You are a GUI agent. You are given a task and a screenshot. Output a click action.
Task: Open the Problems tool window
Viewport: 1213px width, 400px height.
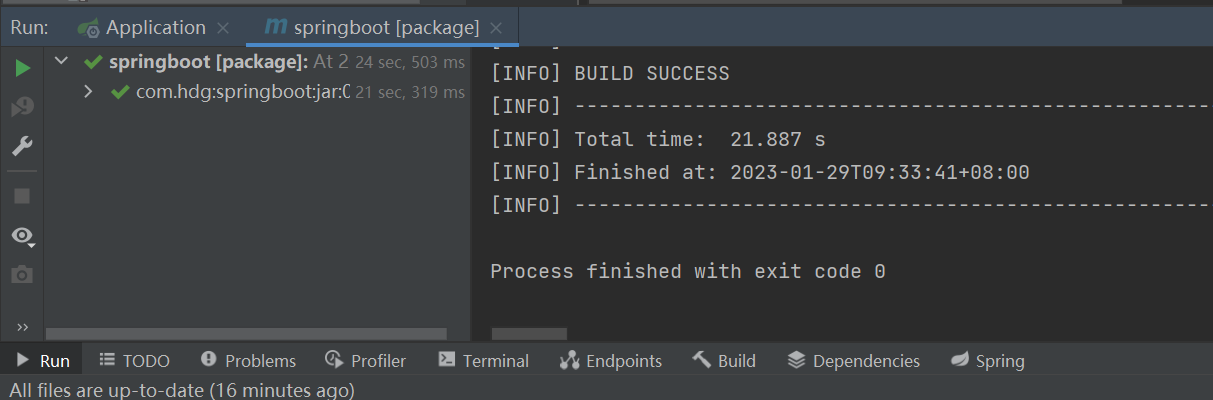[249, 361]
